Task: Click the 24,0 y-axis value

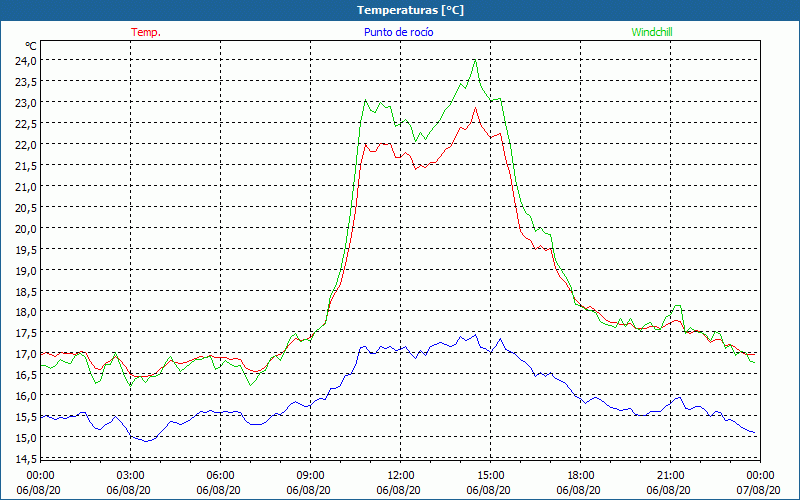Action: (x=26, y=60)
